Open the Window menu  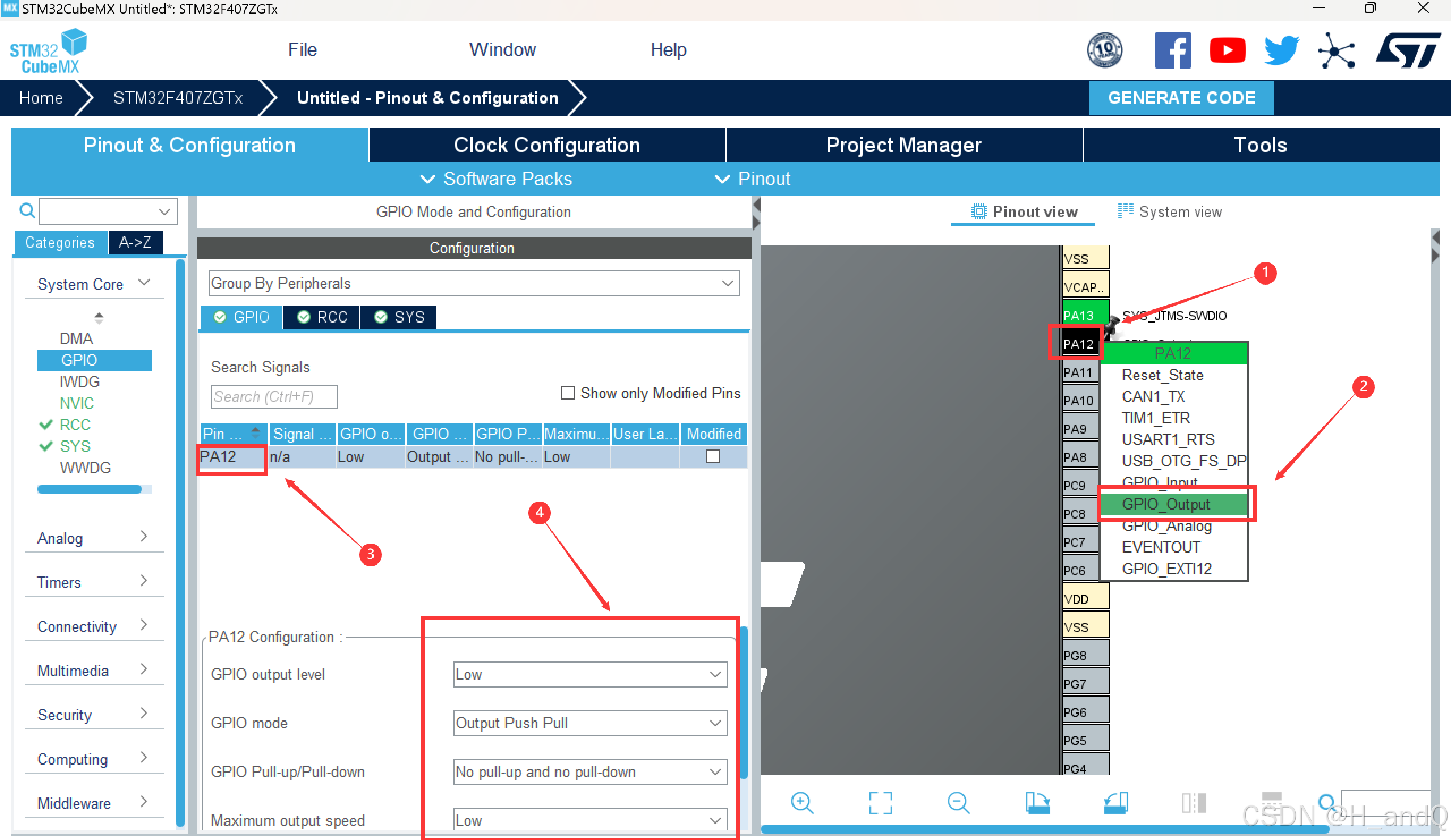(x=502, y=50)
